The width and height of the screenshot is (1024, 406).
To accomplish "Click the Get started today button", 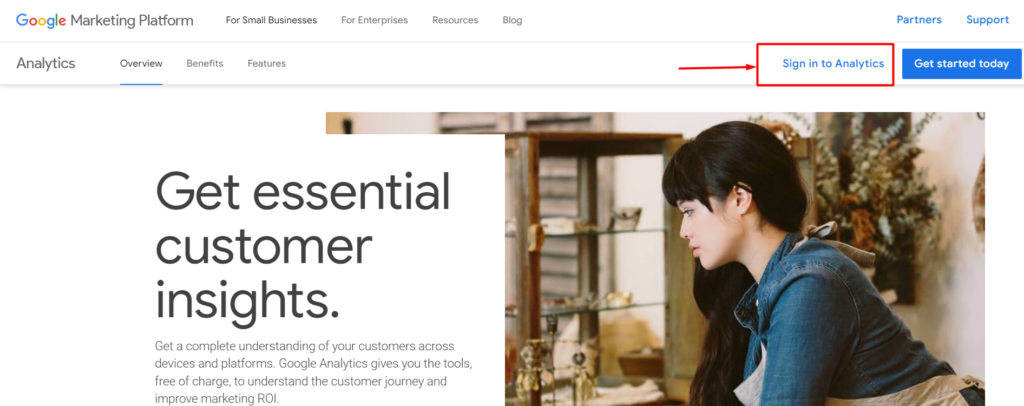I will pos(961,63).
